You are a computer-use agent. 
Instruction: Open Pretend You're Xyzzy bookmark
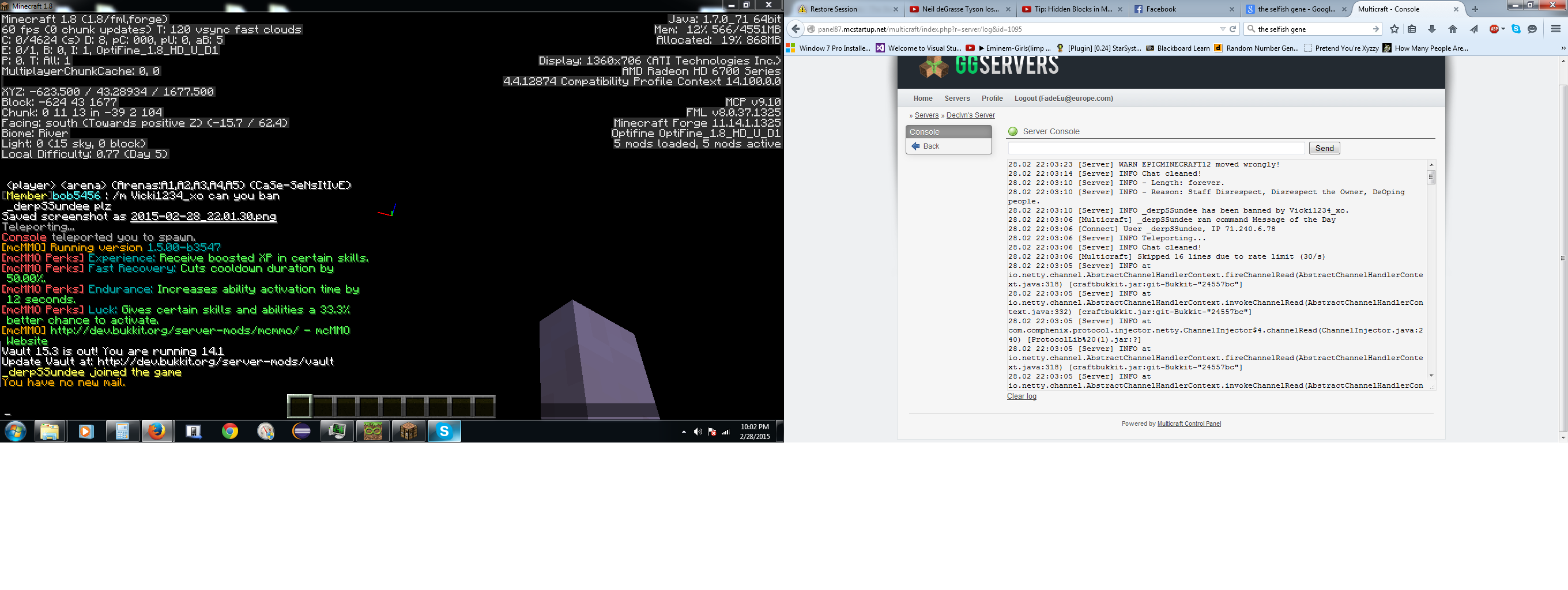click(x=1341, y=48)
